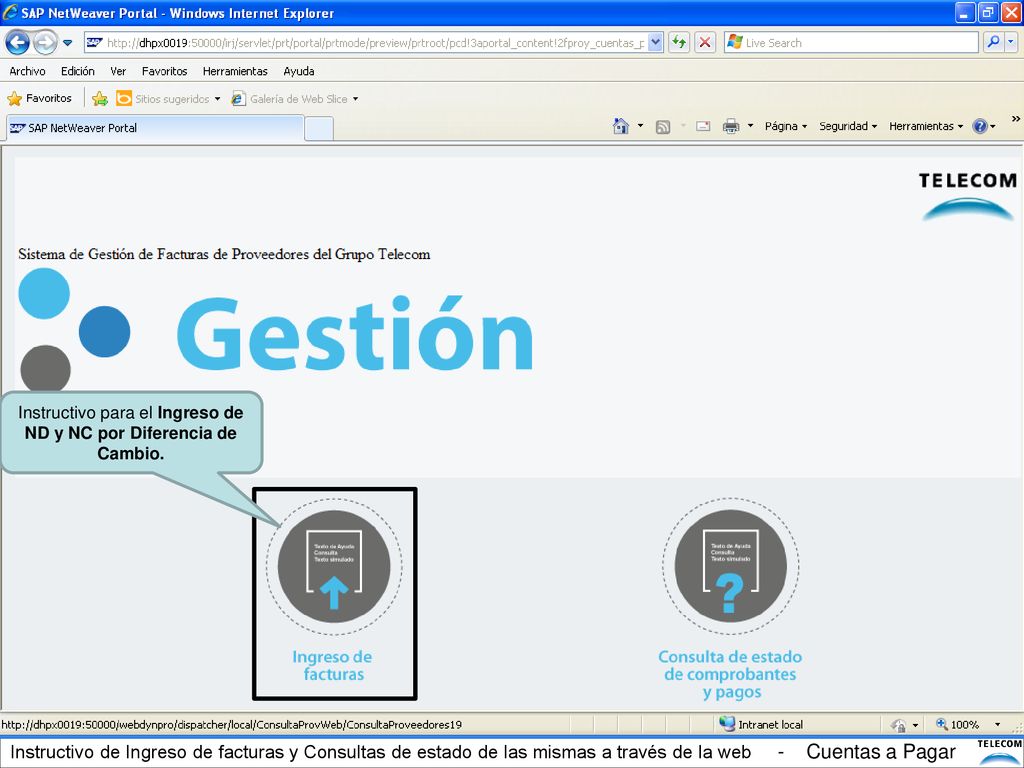1024x768 pixels.
Task: Click the Ingreso de facturas upload icon
Action: 334,566
